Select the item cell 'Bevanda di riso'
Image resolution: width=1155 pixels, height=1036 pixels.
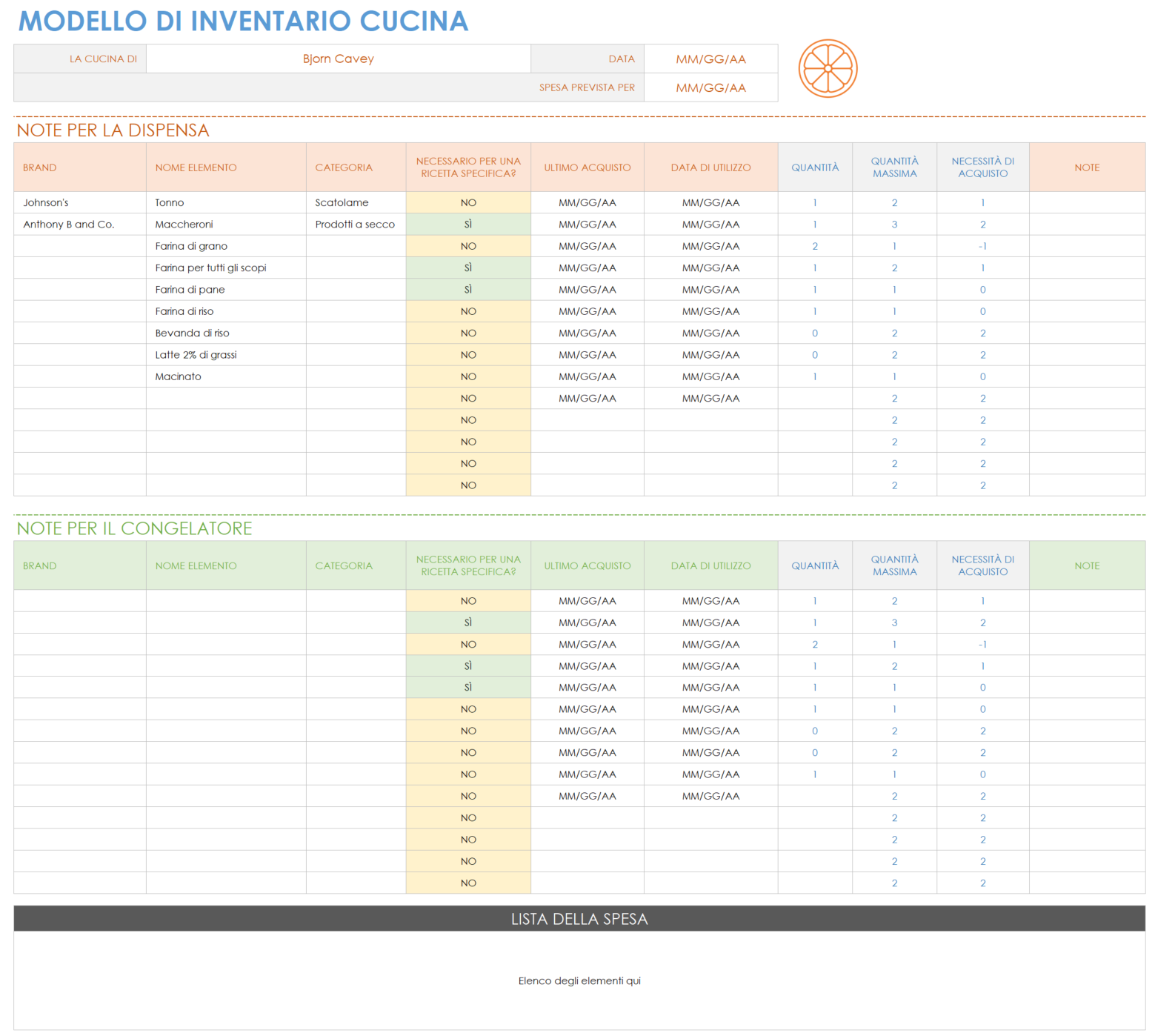click(x=226, y=333)
